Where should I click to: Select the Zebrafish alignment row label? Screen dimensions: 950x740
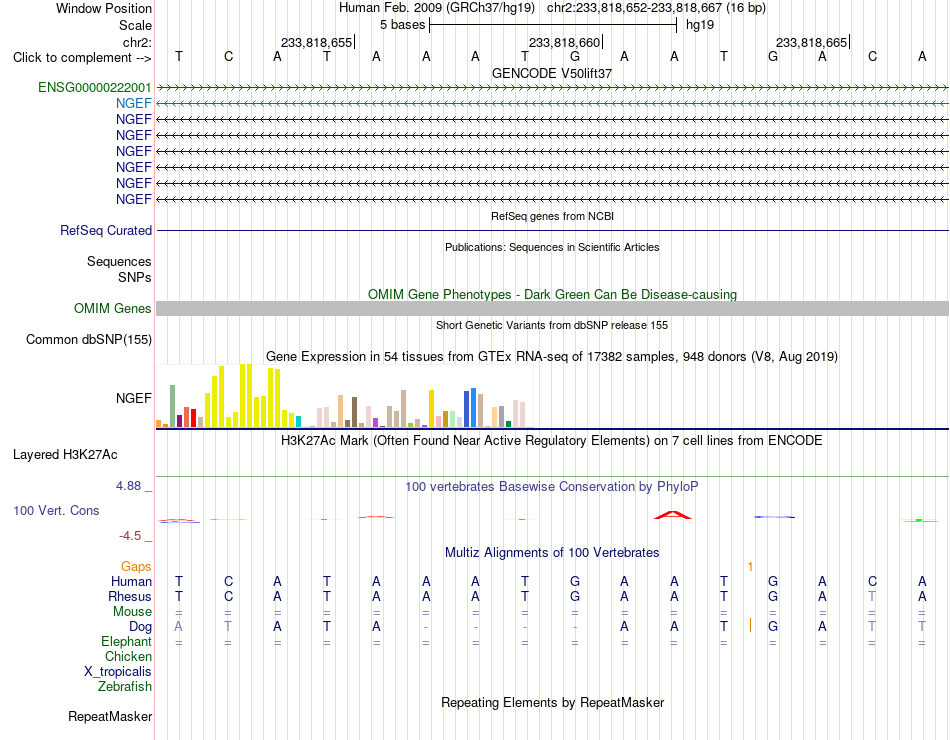pos(125,687)
